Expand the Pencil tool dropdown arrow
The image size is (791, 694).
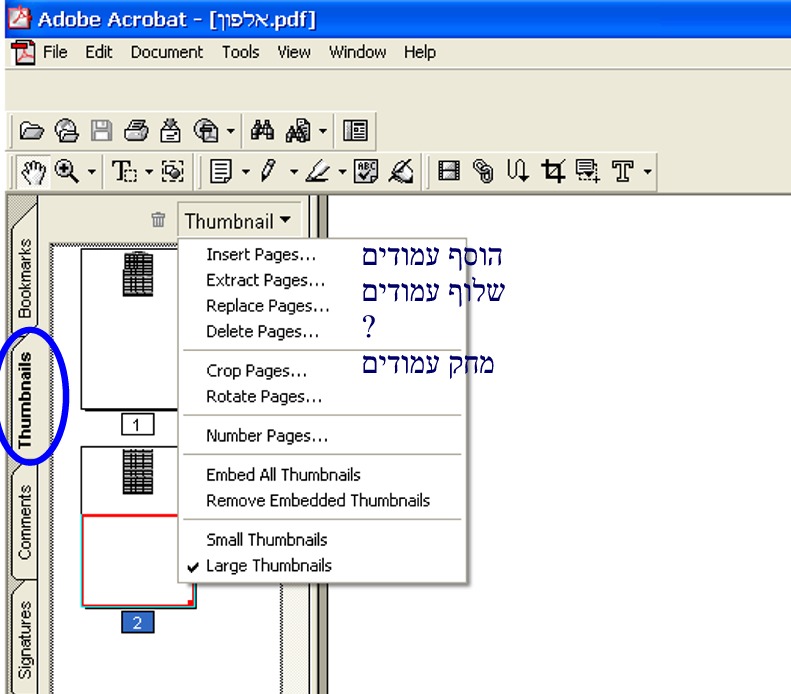(294, 171)
